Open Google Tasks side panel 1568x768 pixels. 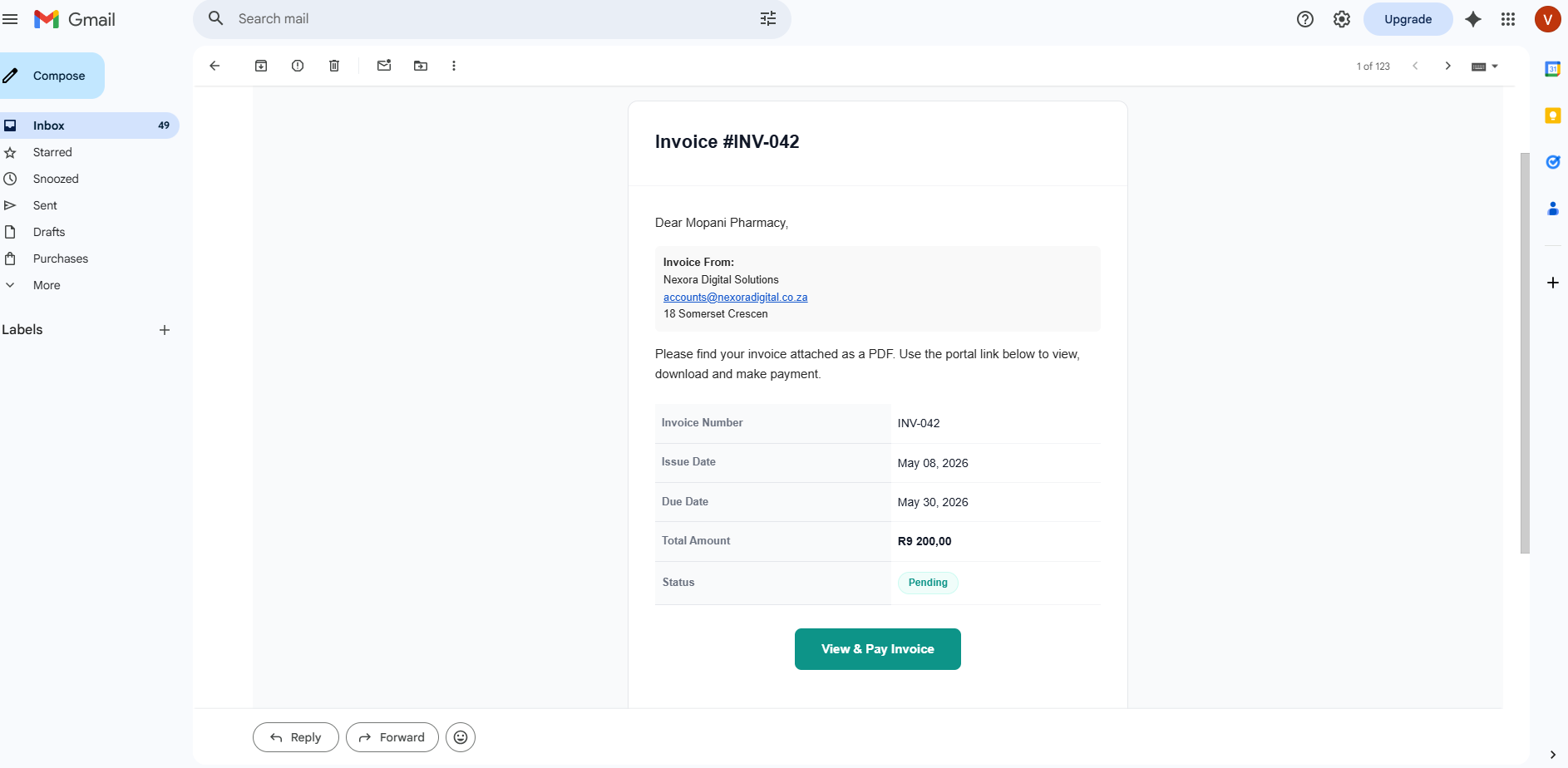(x=1552, y=162)
